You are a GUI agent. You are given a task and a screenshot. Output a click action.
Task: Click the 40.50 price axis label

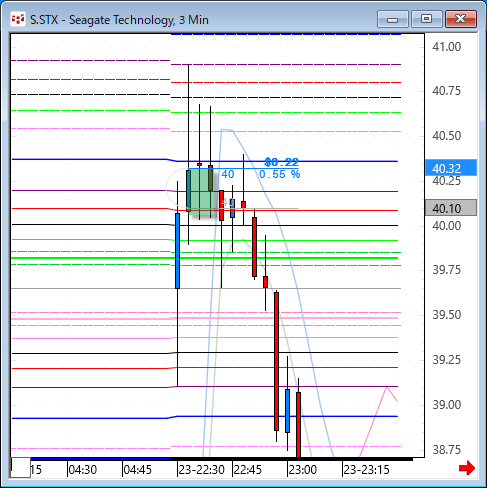[x=447, y=136]
